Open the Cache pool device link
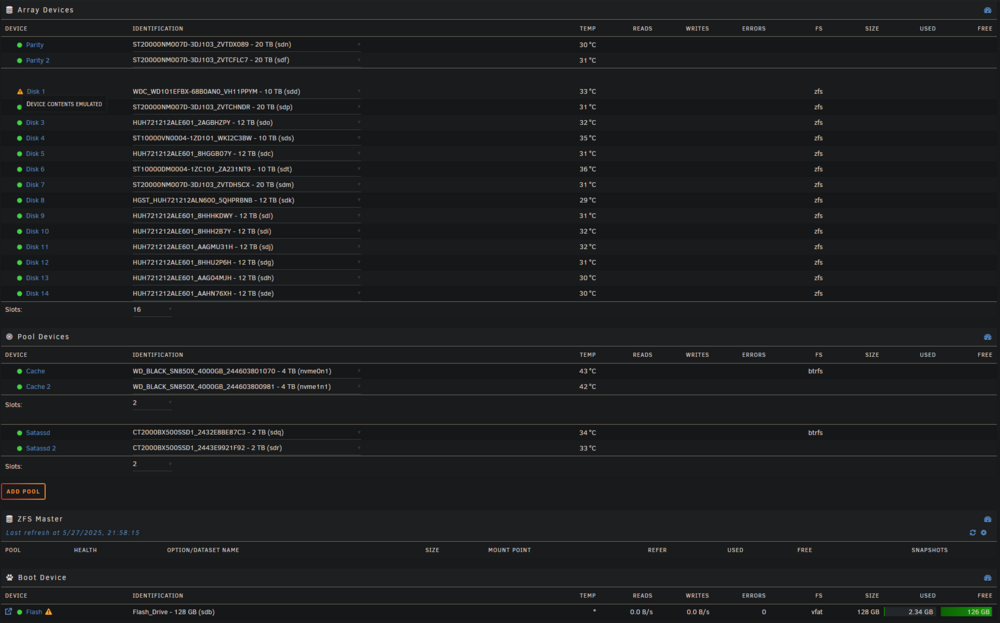This screenshot has width=1000, height=623. [x=35, y=371]
